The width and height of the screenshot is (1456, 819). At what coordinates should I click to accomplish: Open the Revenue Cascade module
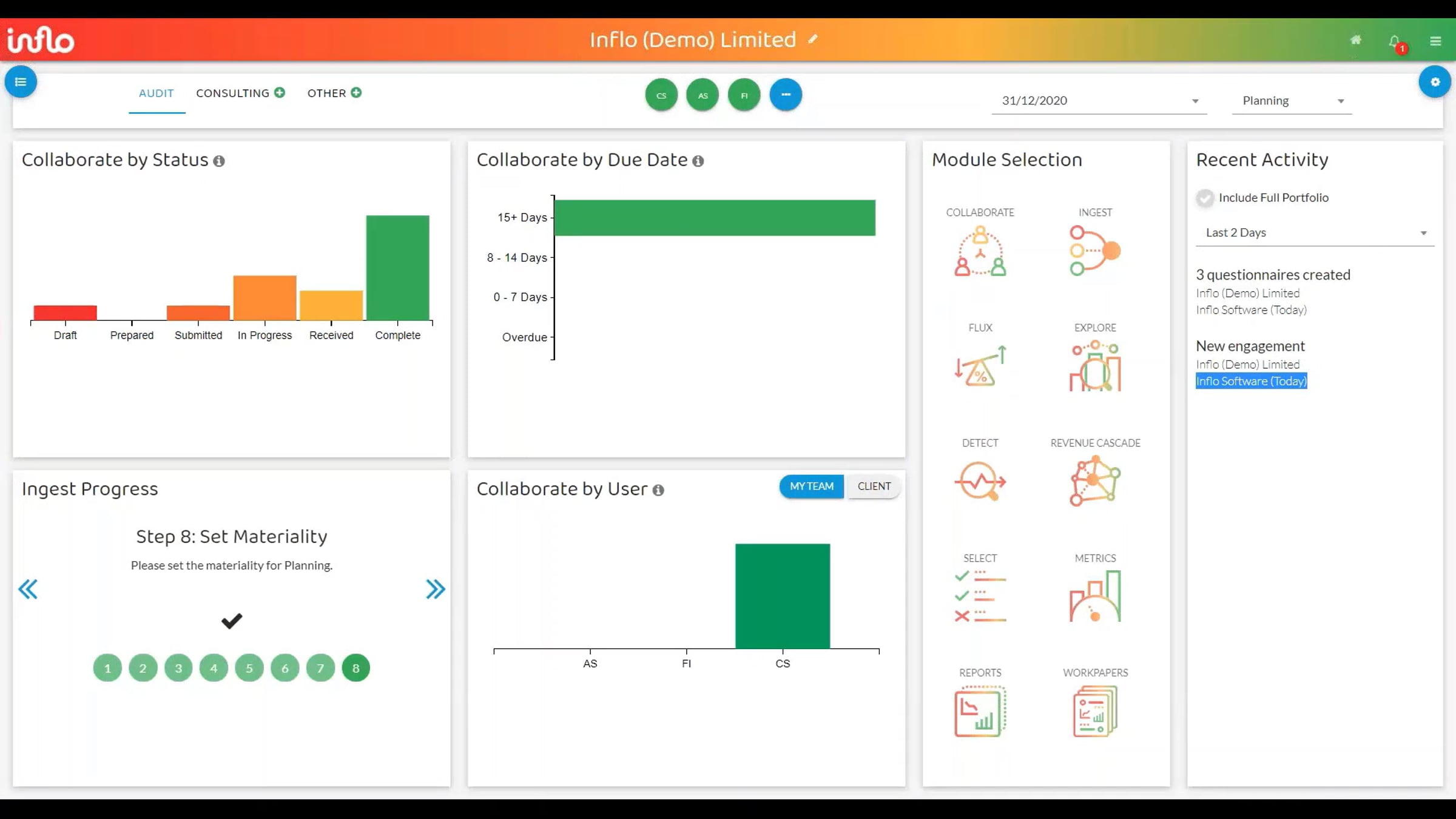pos(1094,482)
